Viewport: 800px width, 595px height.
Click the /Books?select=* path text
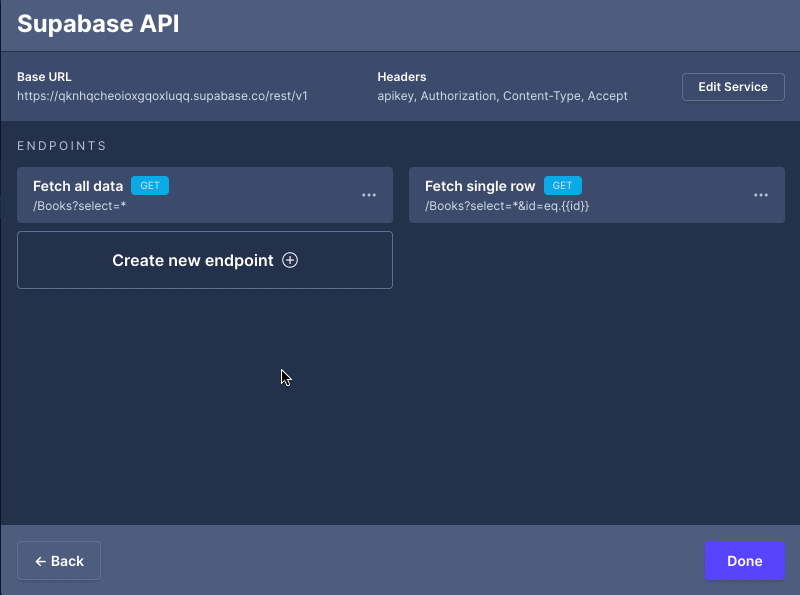click(x=80, y=206)
